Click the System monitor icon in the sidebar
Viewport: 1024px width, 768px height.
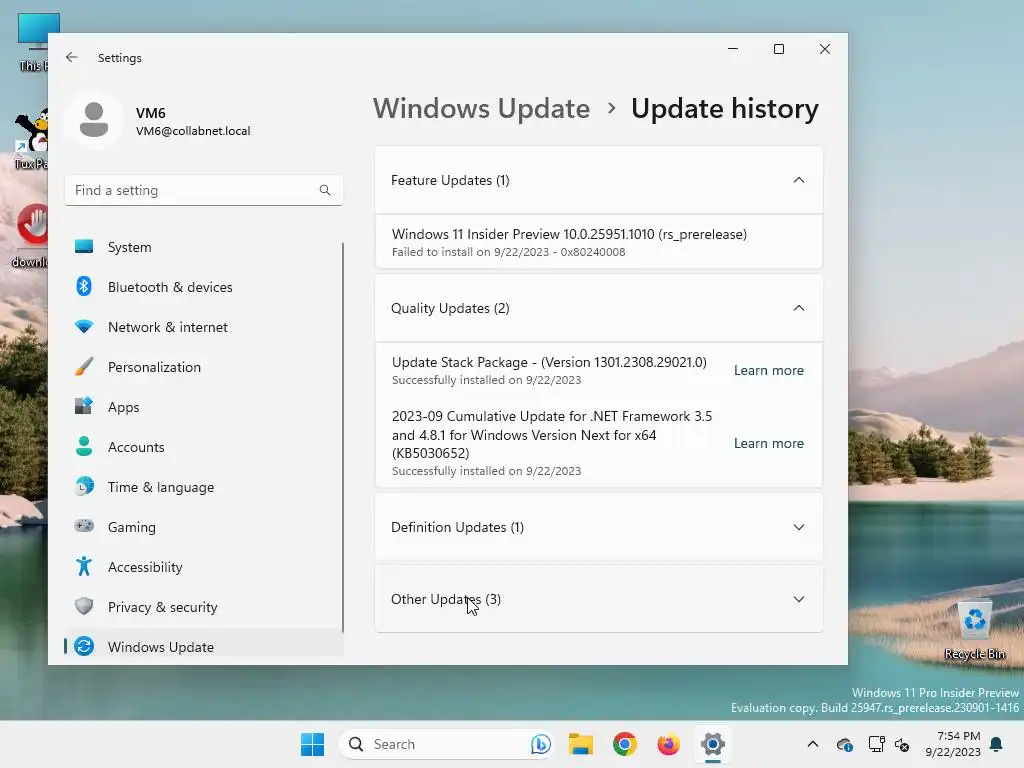click(x=84, y=247)
